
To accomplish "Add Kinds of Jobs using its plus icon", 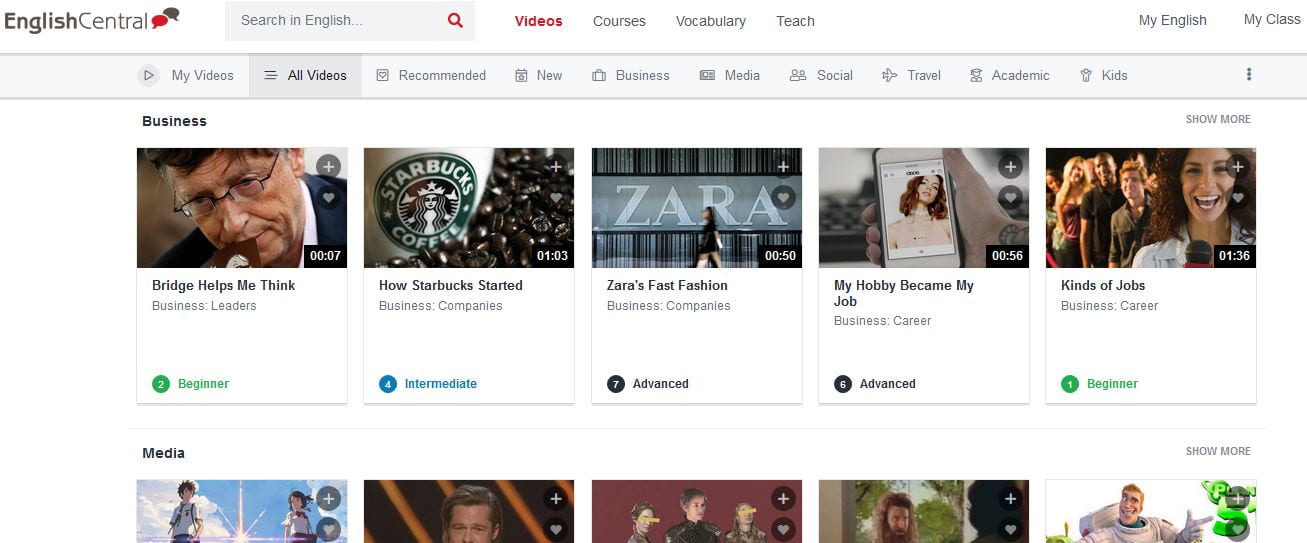I will (1238, 166).
